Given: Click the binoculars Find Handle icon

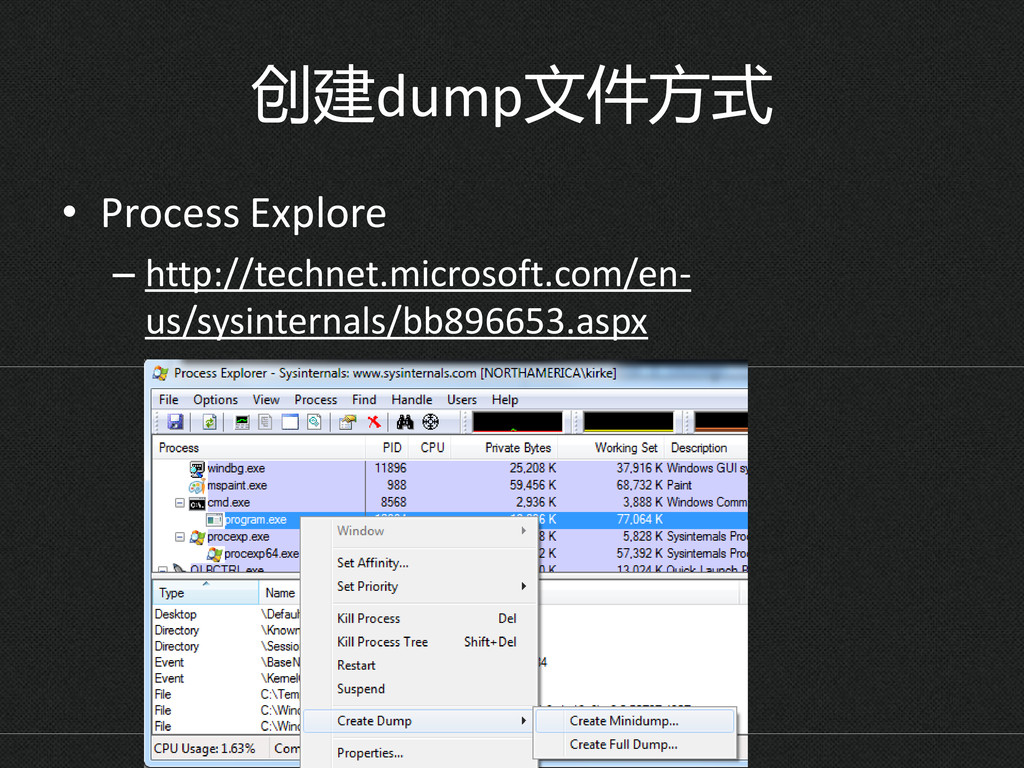Looking at the screenshot, I should point(405,422).
